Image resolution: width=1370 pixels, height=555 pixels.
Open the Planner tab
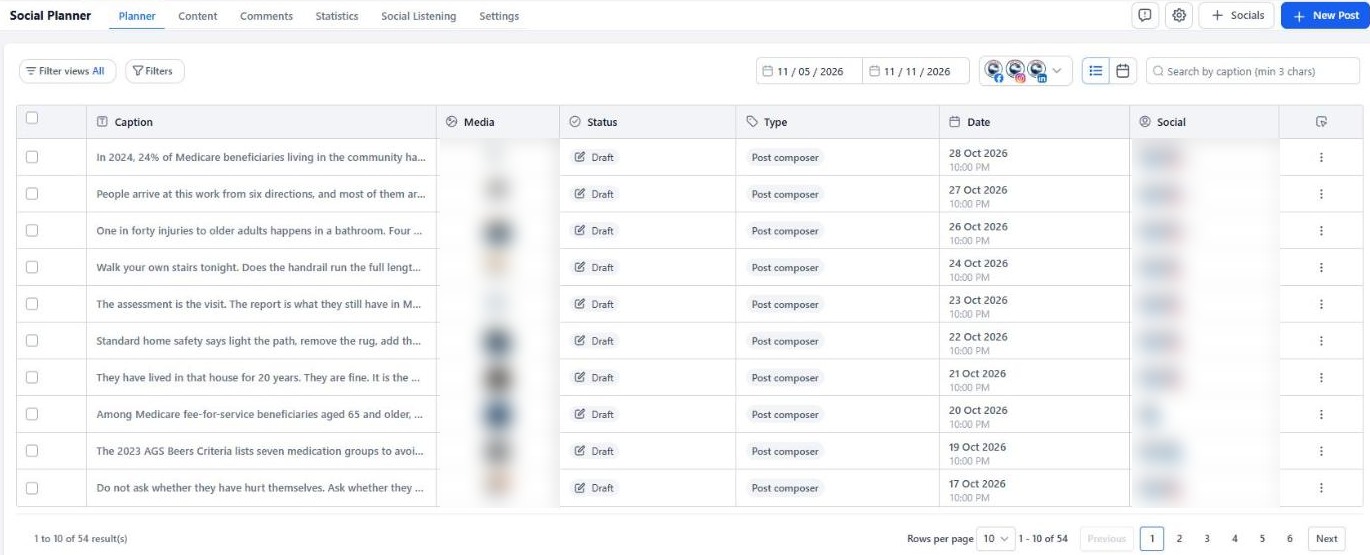click(x=137, y=16)
